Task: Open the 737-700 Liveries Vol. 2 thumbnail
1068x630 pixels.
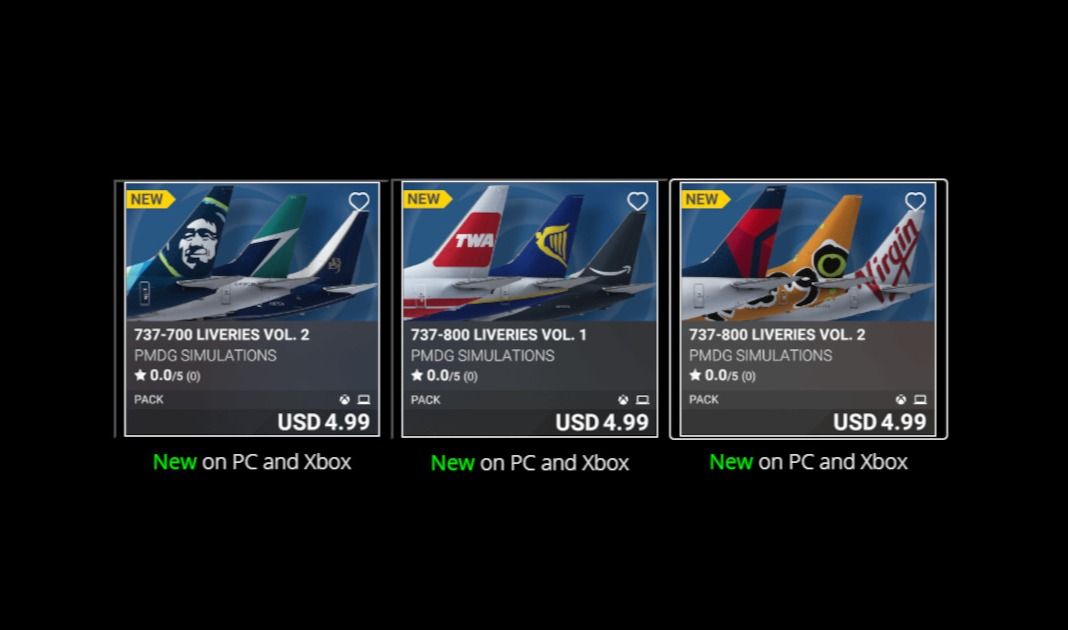Action: point(252,252)
